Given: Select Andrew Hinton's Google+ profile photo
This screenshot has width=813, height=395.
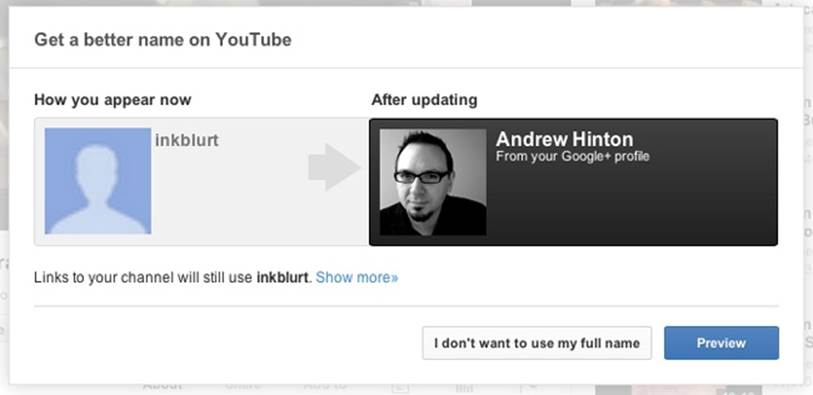Looking at the screenshot, I should coord(433,182).
